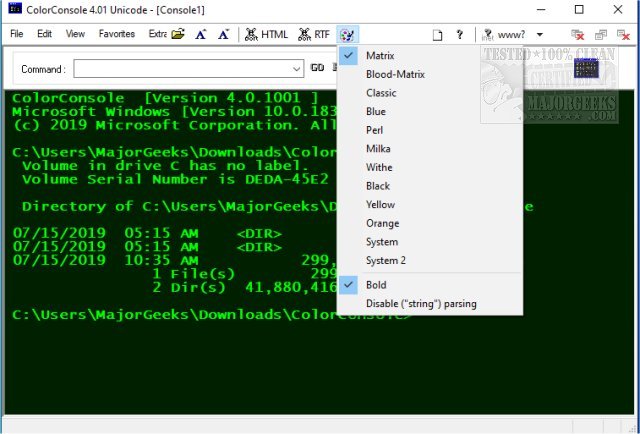Open the View menu
Screen dimensions: 640x434
75,34
